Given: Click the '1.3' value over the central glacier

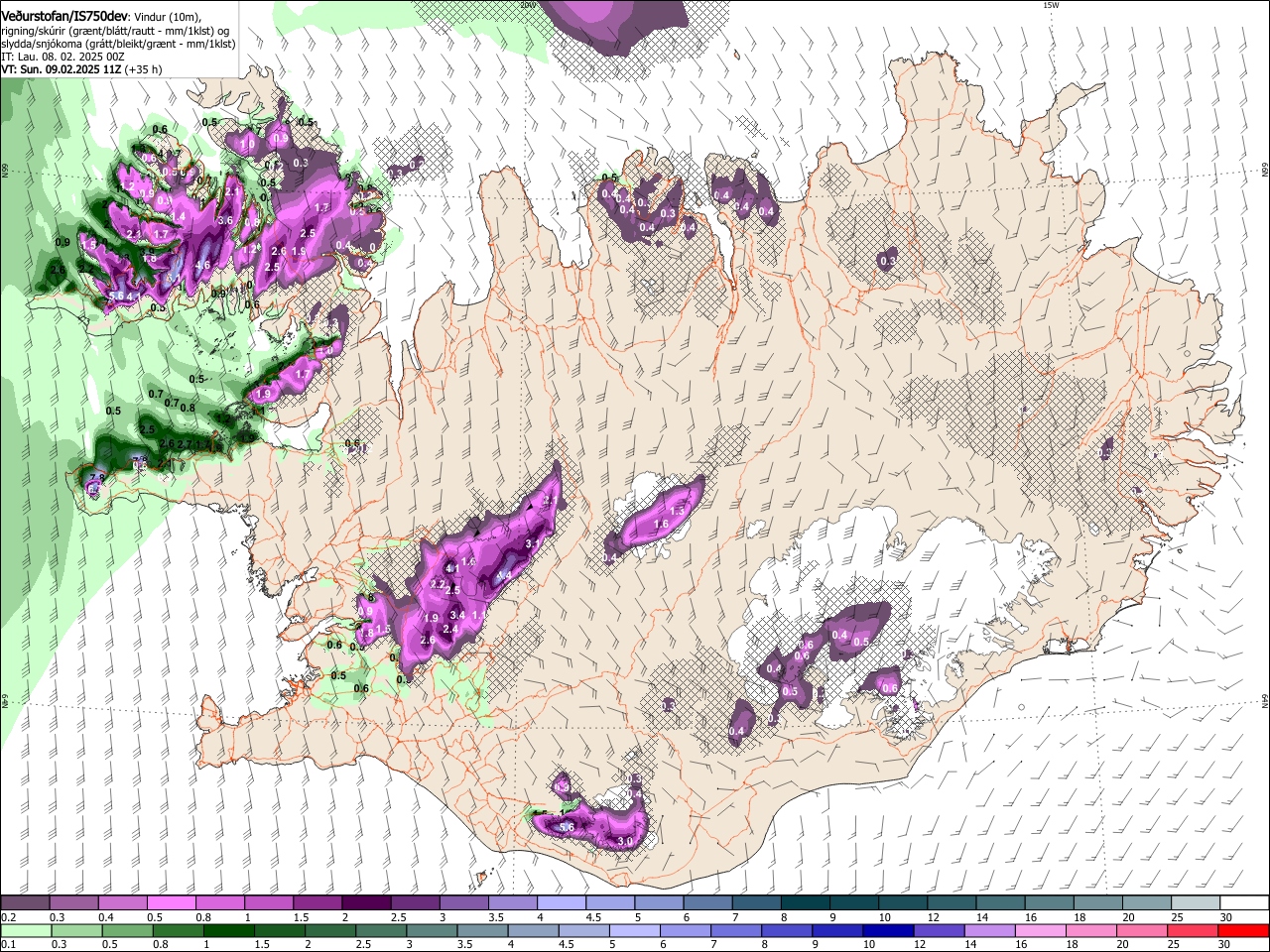Looking at the screenshot, I should coord(677,511).
